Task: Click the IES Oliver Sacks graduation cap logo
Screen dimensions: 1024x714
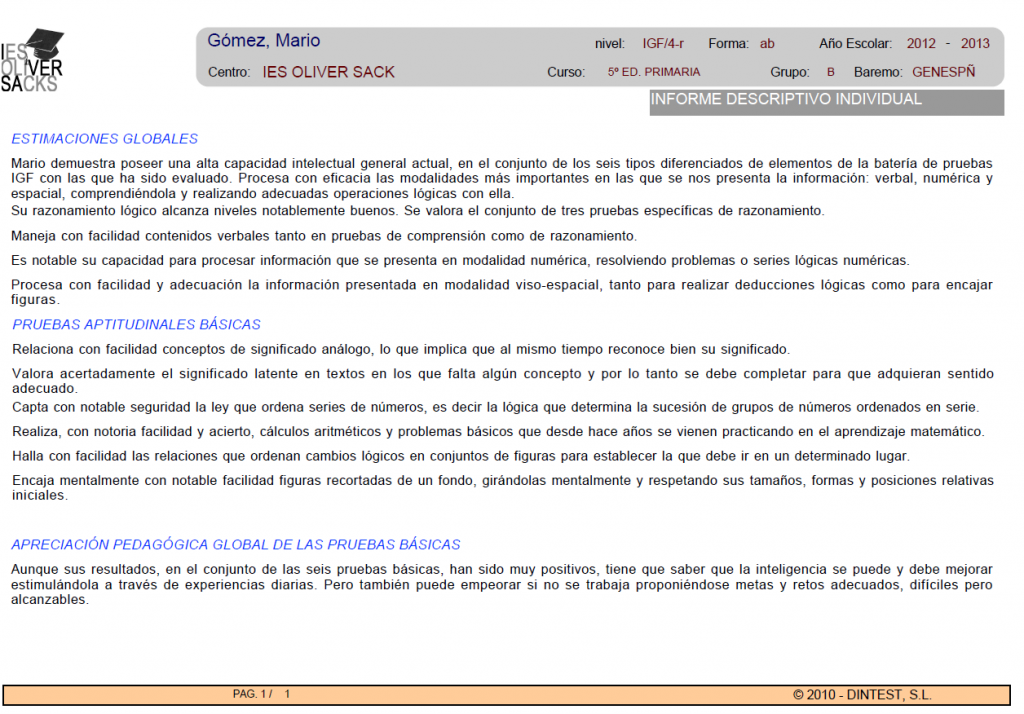Action: click(x=33, y=61)
